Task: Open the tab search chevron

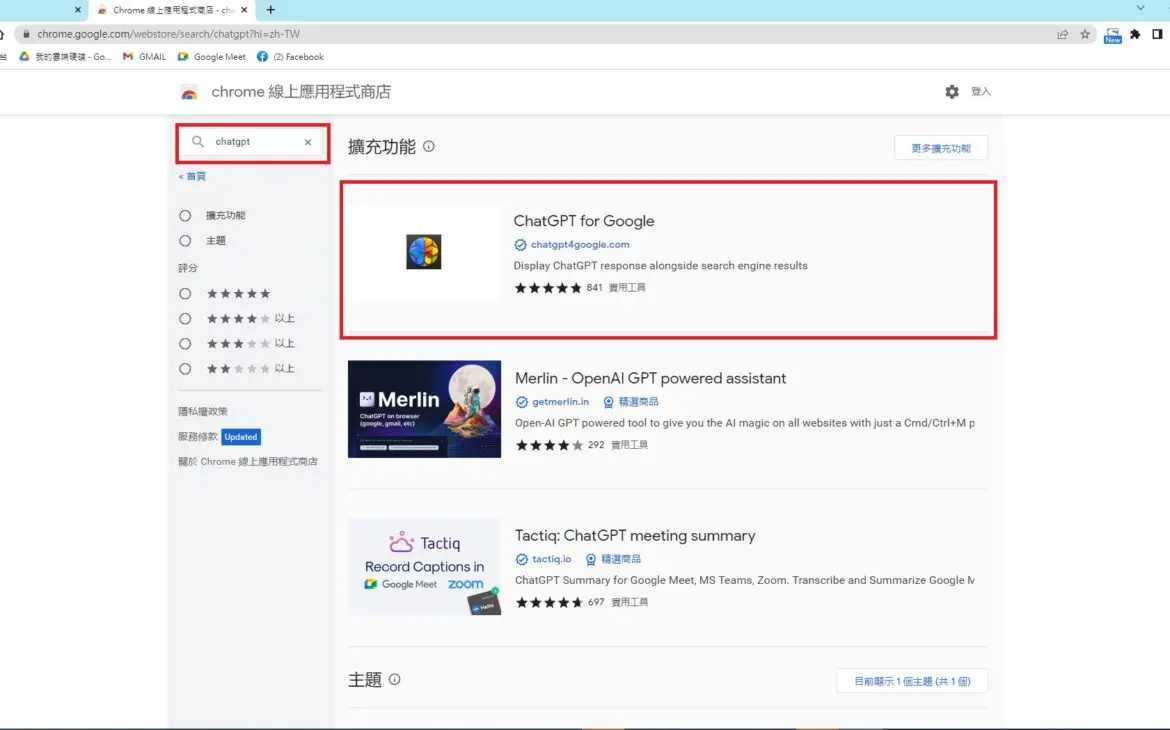Action: click(1140, 8)
